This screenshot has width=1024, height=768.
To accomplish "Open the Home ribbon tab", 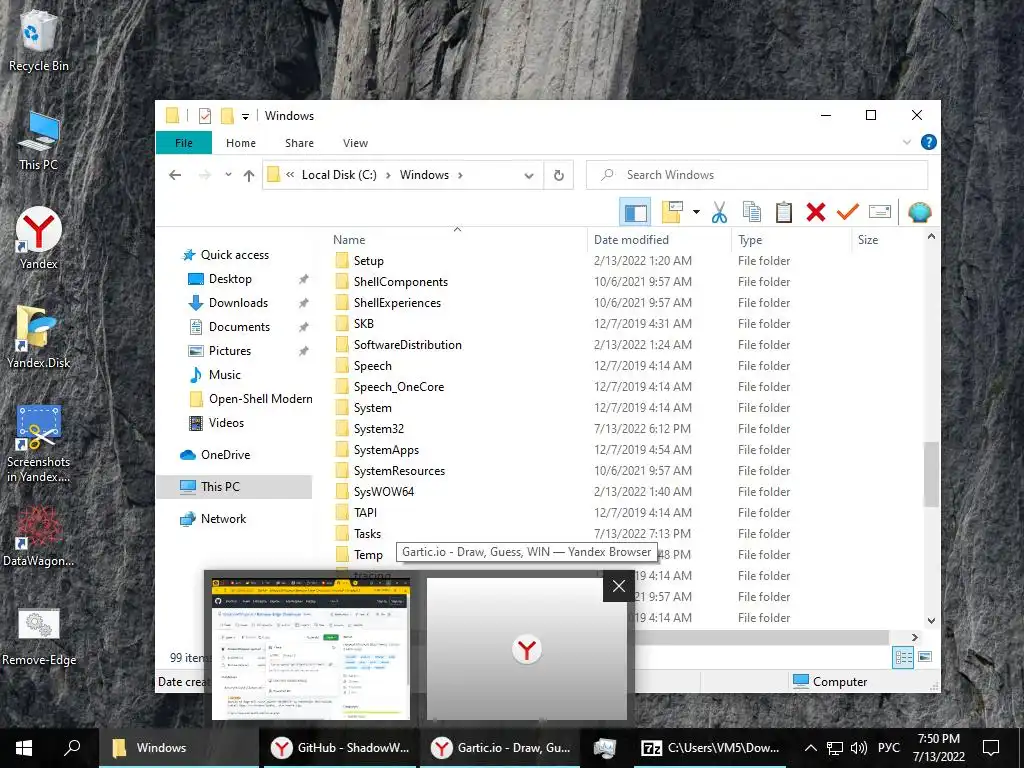I will point(241,143).
